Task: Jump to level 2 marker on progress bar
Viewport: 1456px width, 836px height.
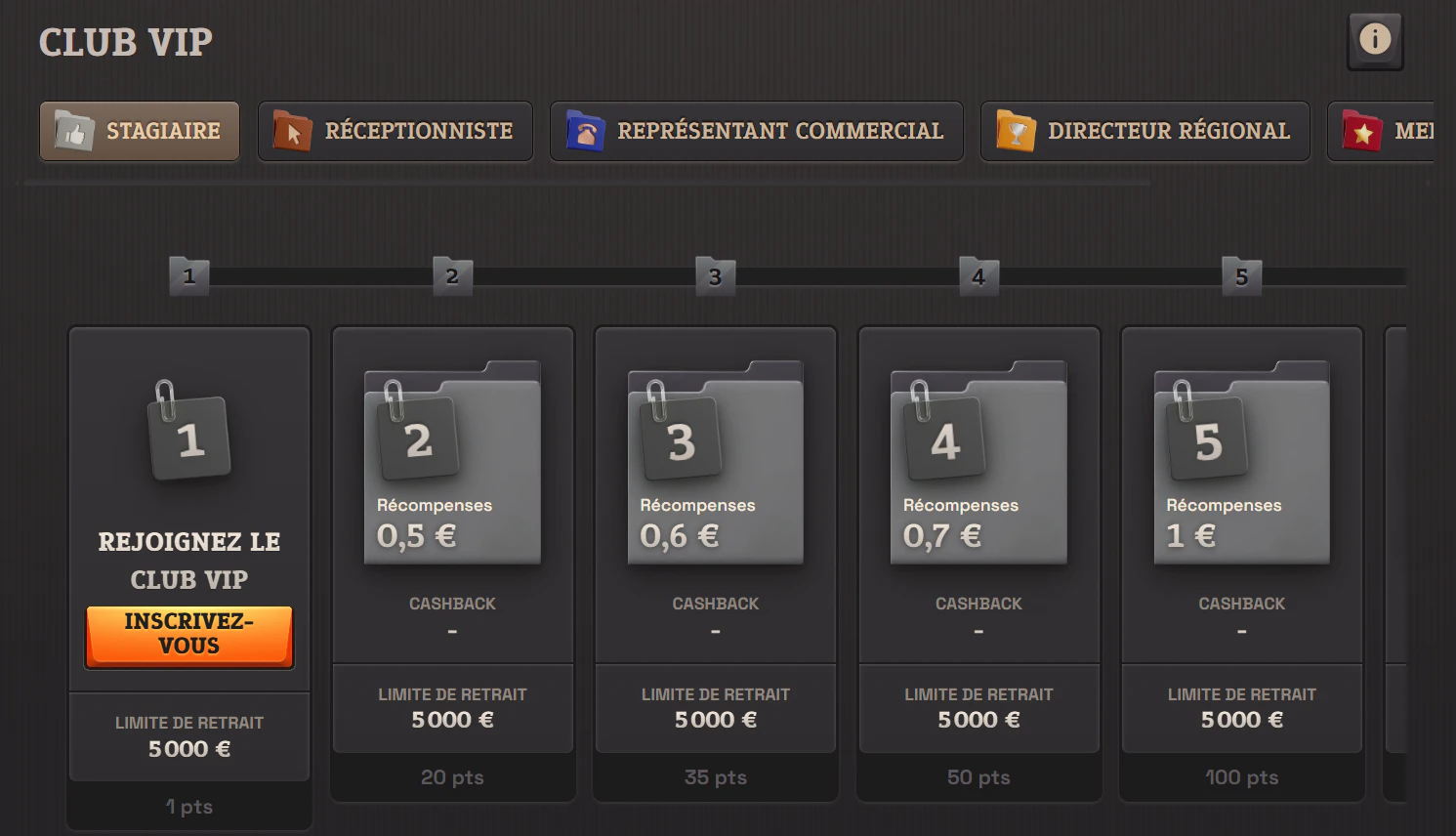Action: [452, 276]
